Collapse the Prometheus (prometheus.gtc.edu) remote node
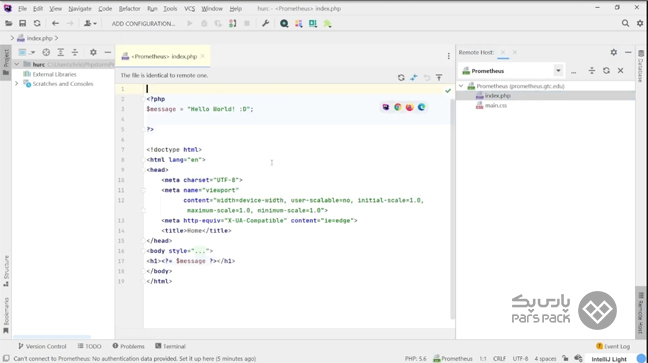 click(461, 86)
